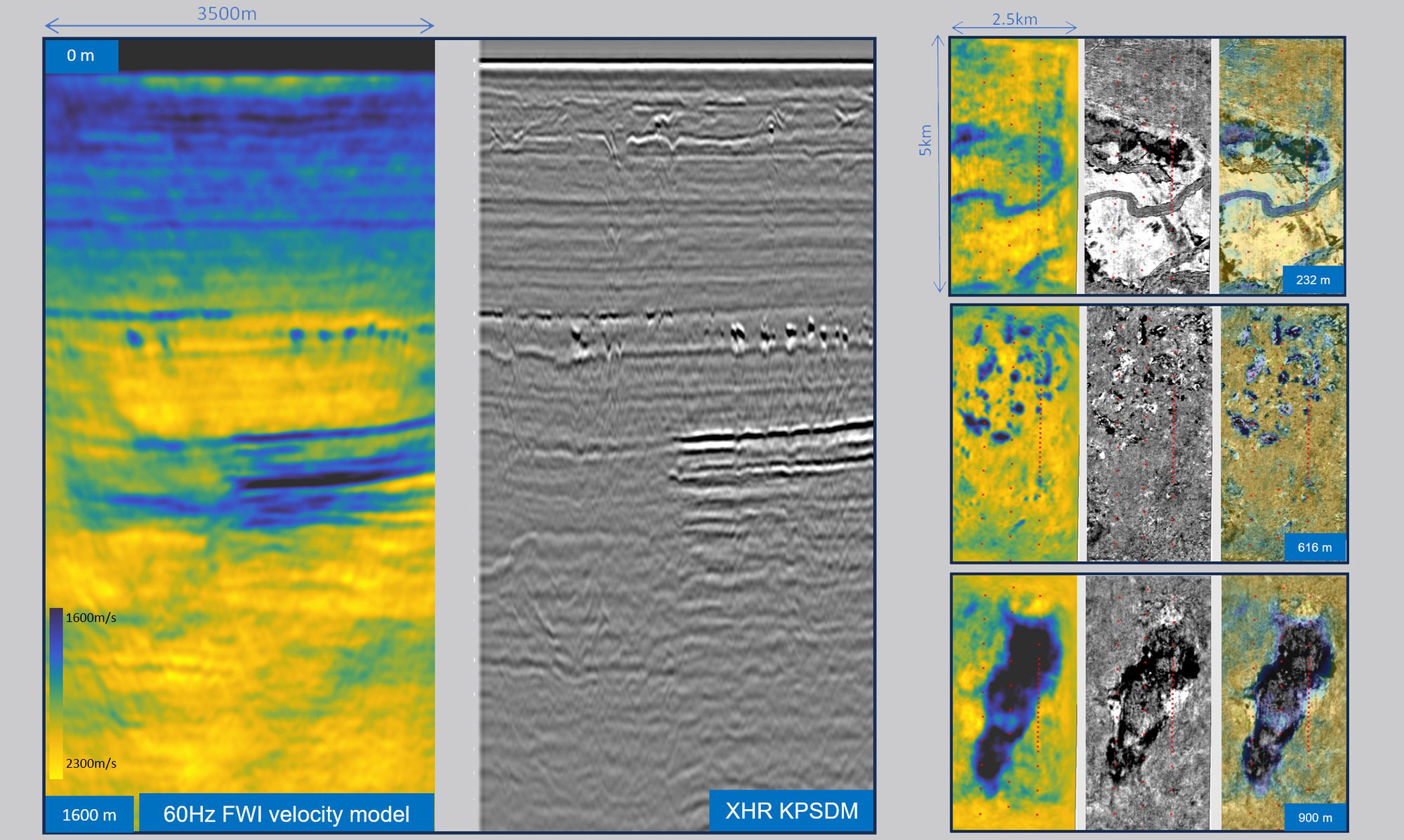Viewport: 1404px width, 840px height.
Task: Click the 900 m depth slice label
Action: coord(1315,818)
